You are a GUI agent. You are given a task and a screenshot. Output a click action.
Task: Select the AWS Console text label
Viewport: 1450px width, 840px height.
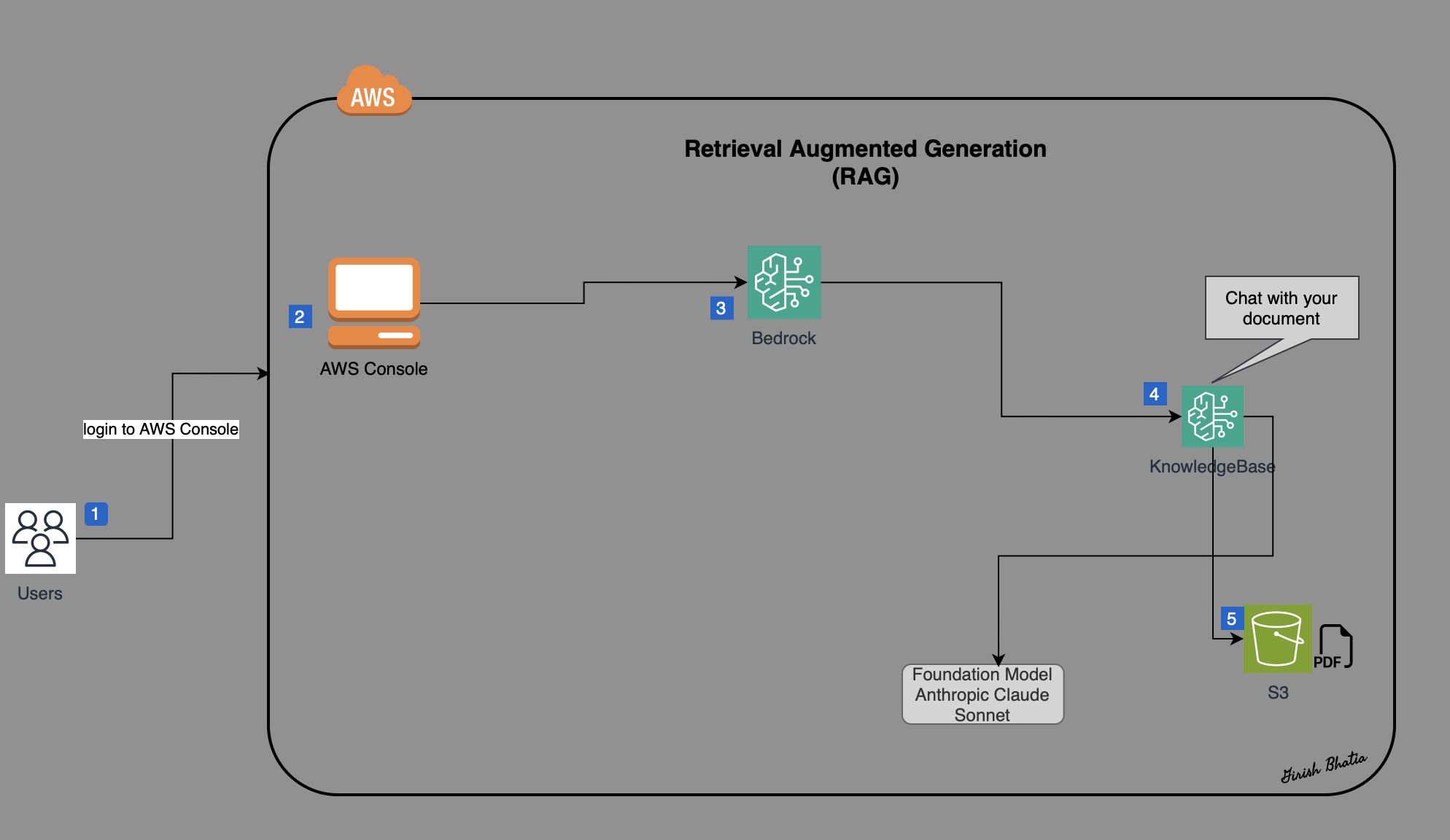tap(373, 369)
